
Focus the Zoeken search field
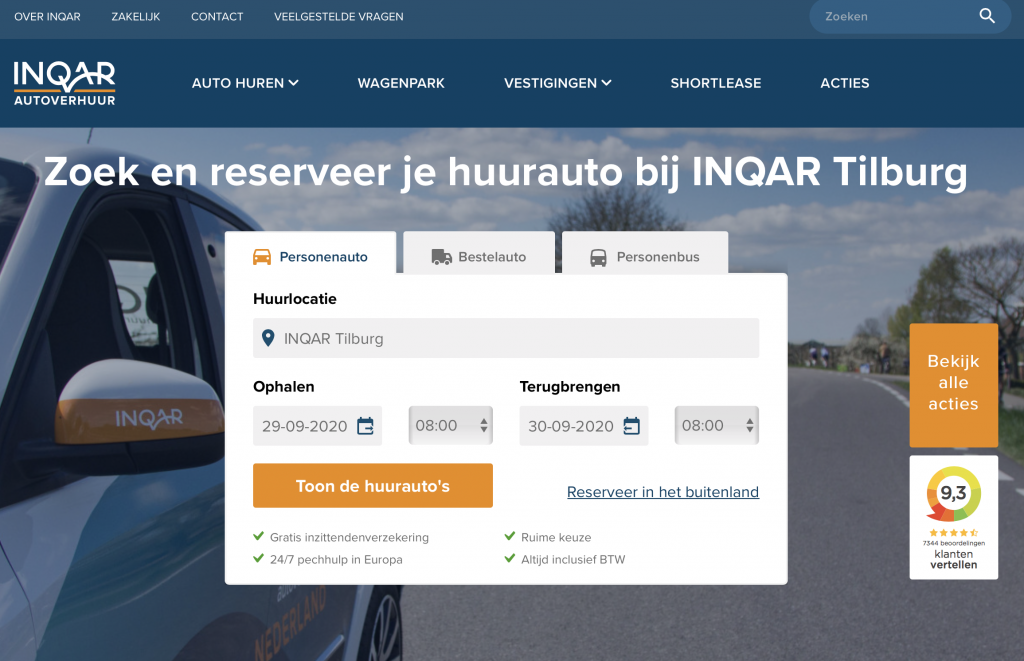(910, 17)
